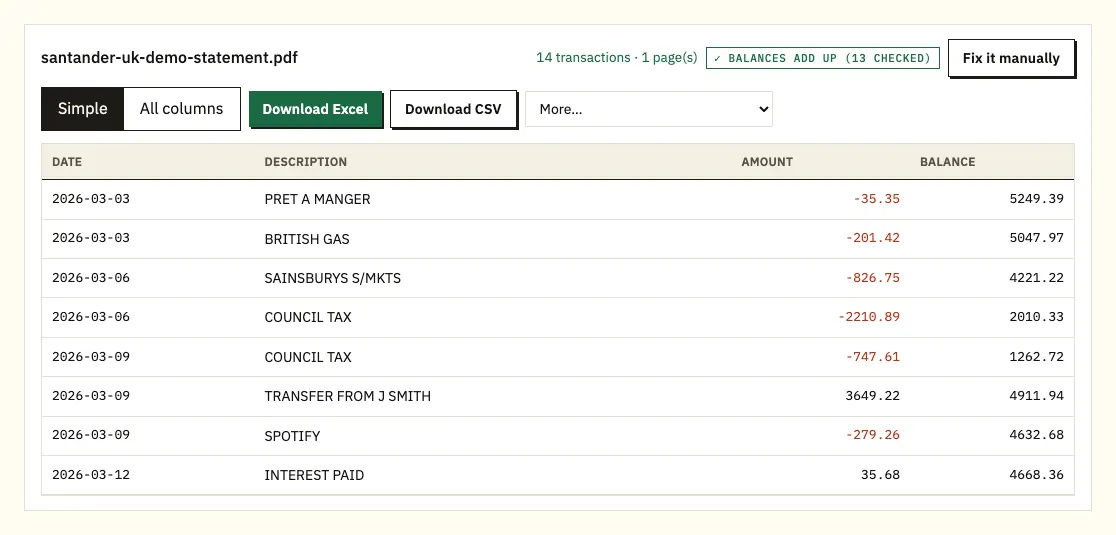1116x535 pixels.
Task: Select the SPOTIFY description
Action: coord(292,437)
